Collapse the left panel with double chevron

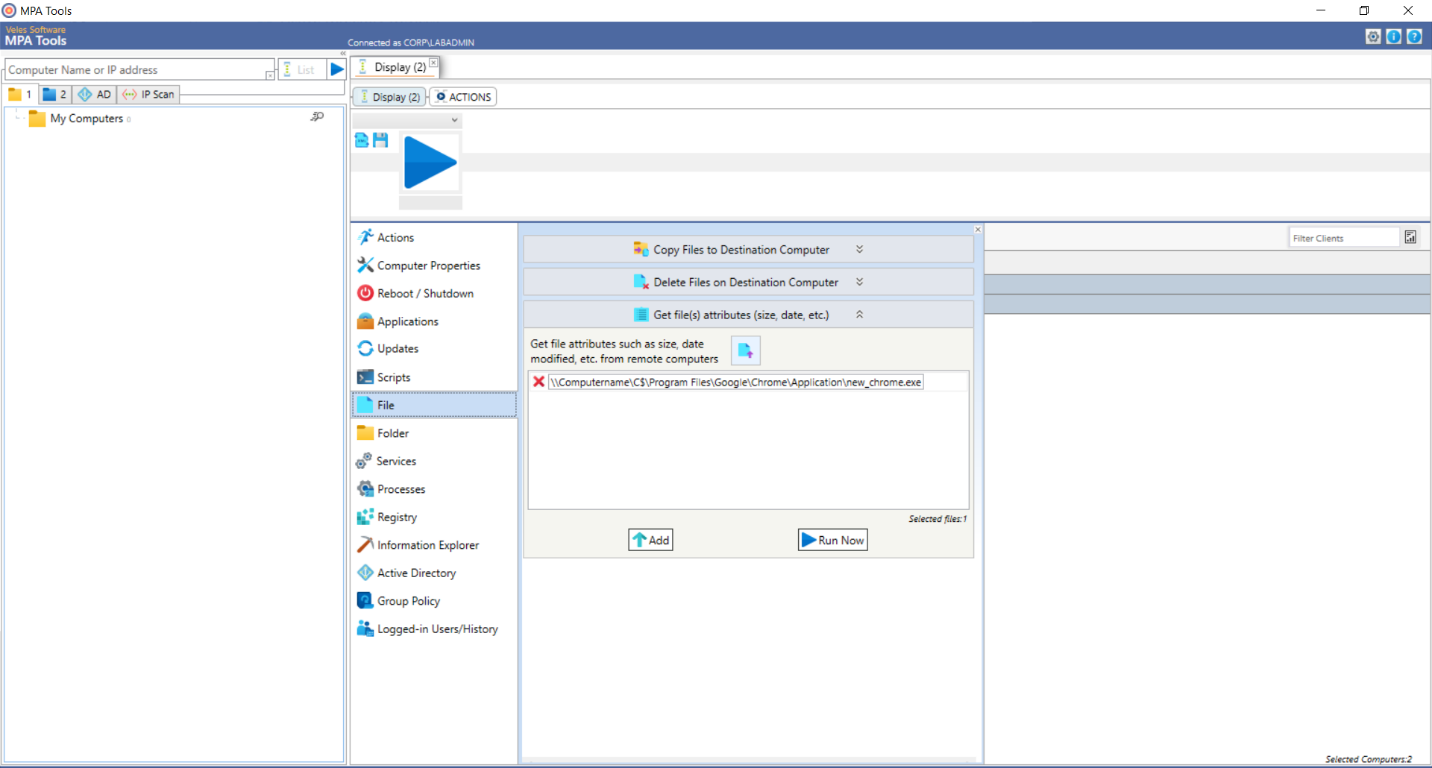point(343,53)
